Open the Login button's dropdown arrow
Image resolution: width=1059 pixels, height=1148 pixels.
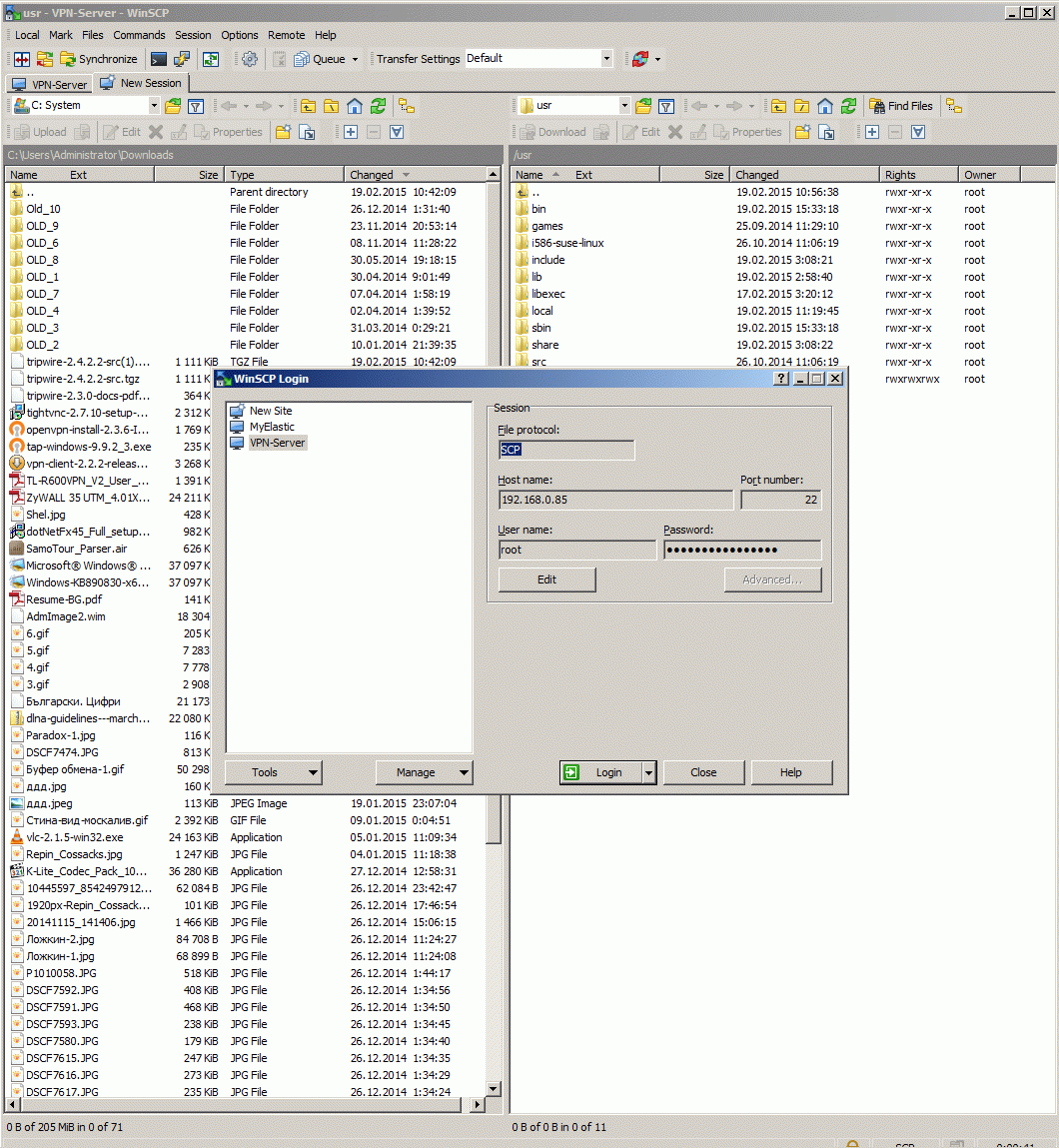click(x=648, y=772)
